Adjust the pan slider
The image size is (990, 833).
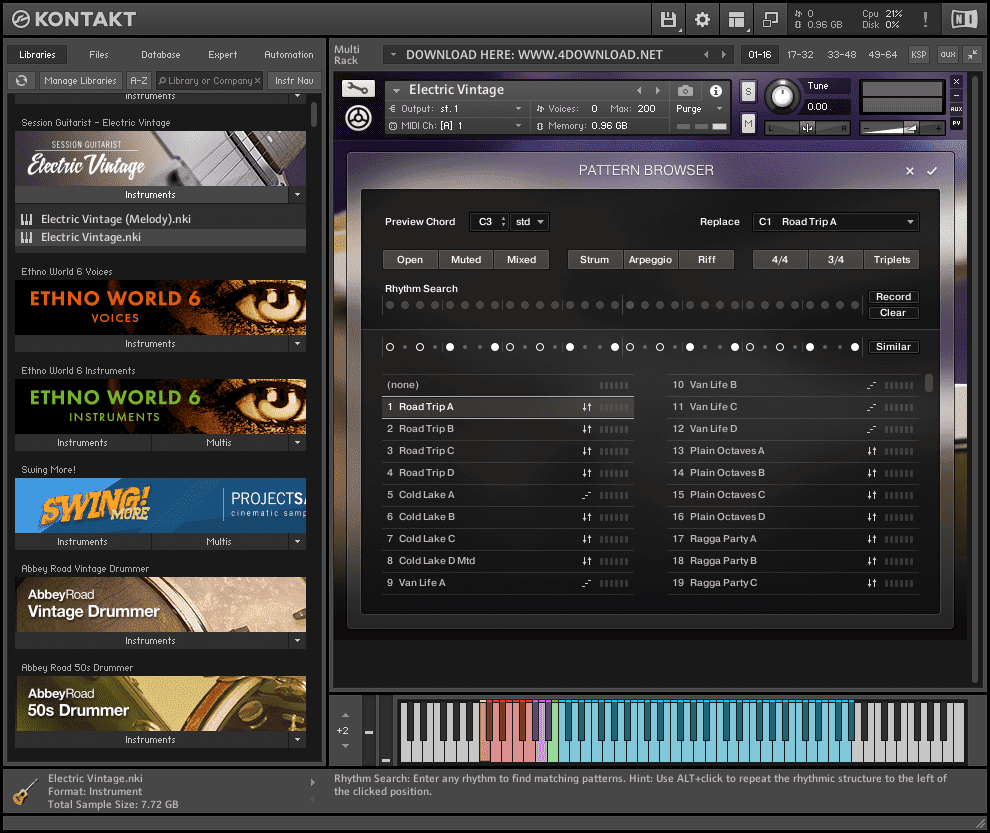pos(808,128)
